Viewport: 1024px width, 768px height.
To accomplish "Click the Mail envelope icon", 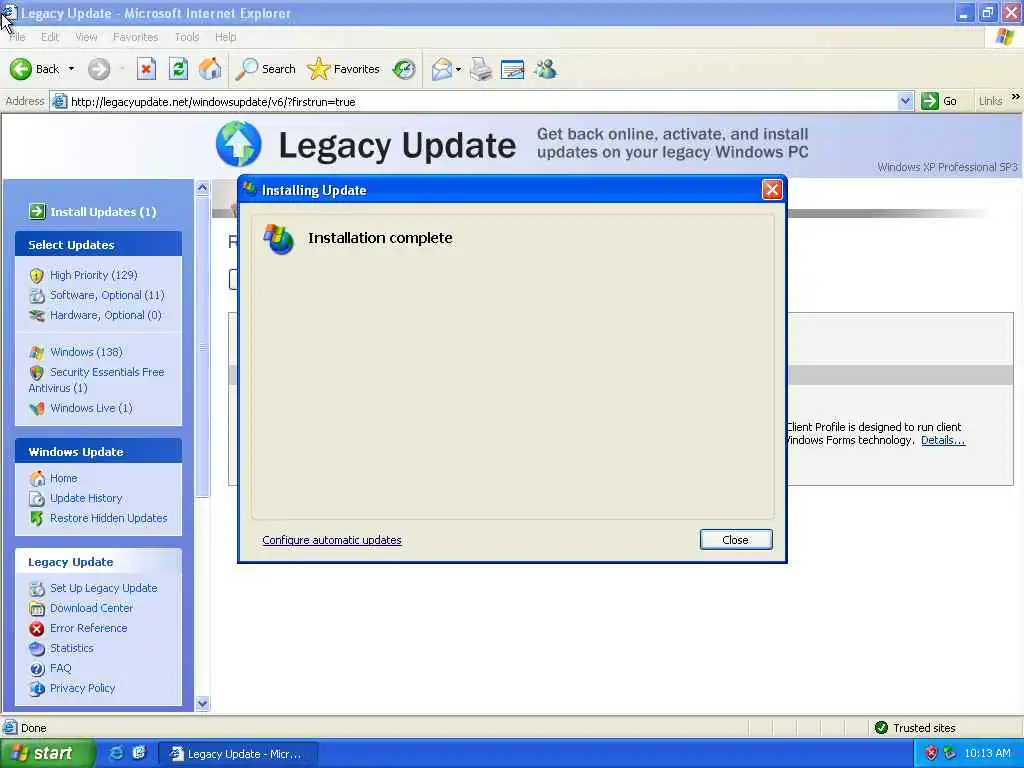I will [x=441, y=69].
